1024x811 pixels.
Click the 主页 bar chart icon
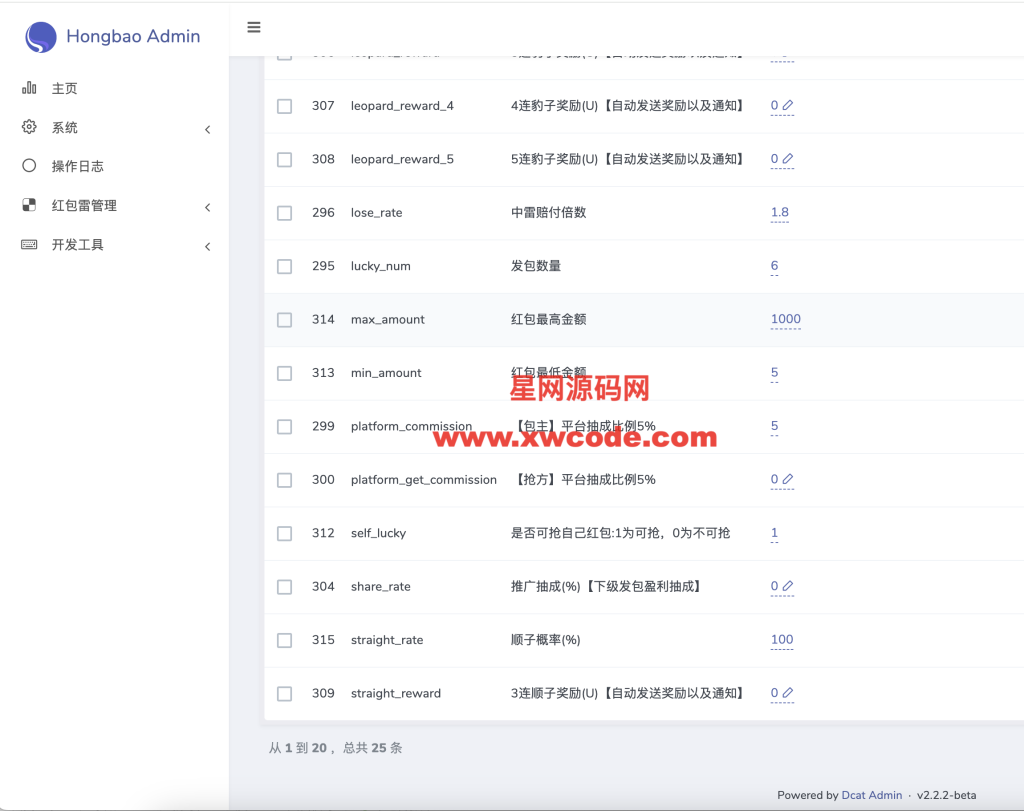29,88
